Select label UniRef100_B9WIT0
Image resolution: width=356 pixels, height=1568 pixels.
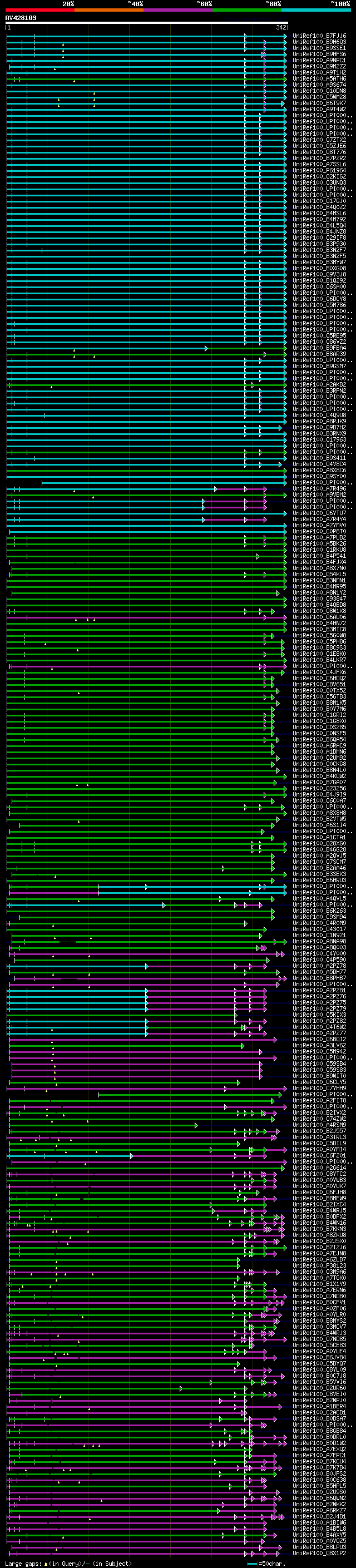click(319, 1076)
